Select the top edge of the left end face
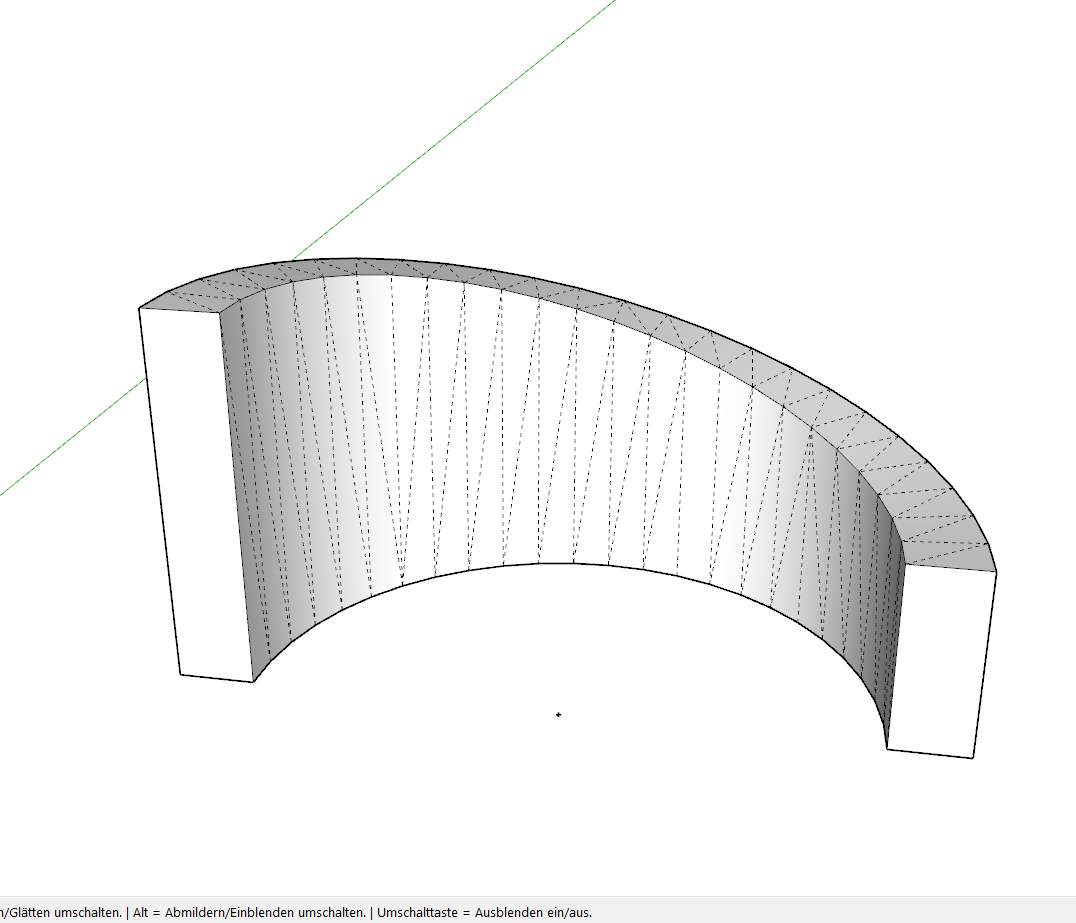 [x=180, y=312]
